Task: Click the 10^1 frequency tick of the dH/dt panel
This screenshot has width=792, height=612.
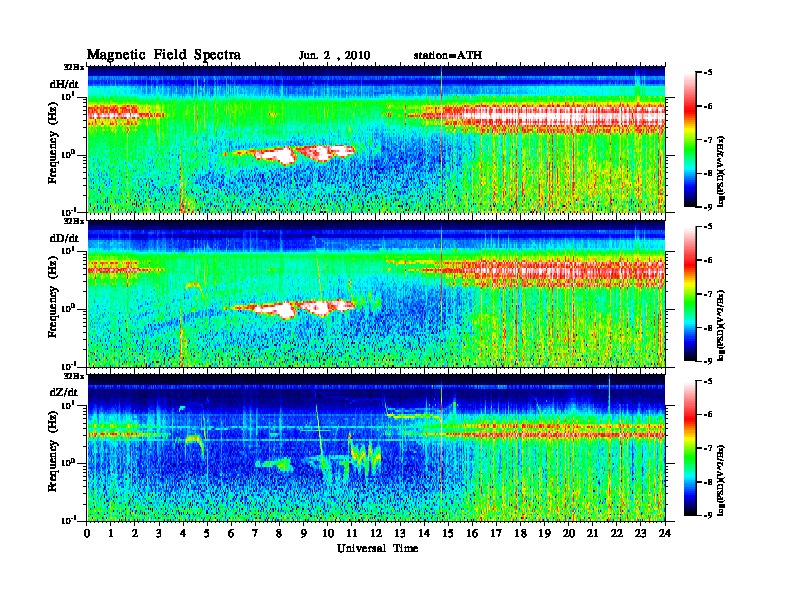Action: click(x=67, y=96)
